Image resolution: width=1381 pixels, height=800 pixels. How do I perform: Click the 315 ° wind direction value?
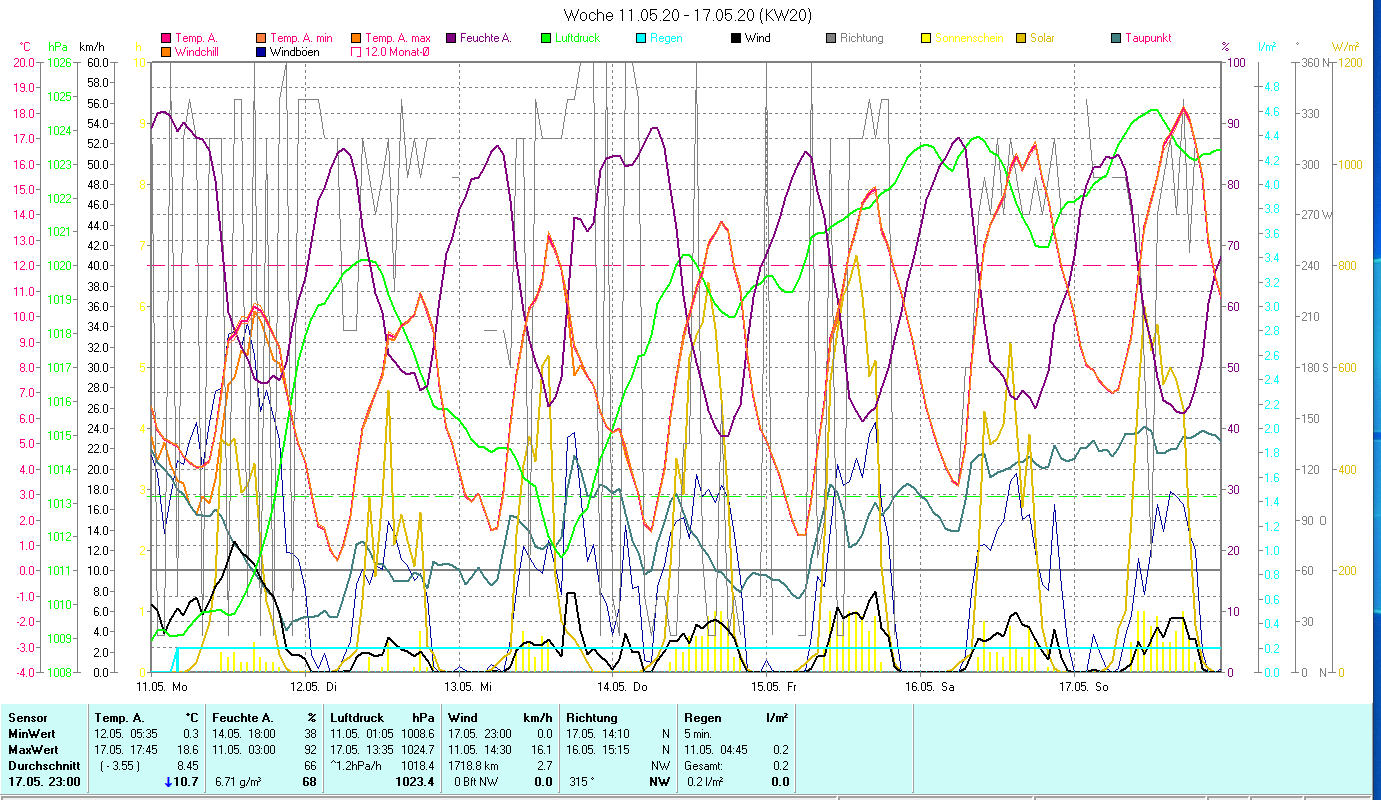pyautogui.click(x=580, y=782)
